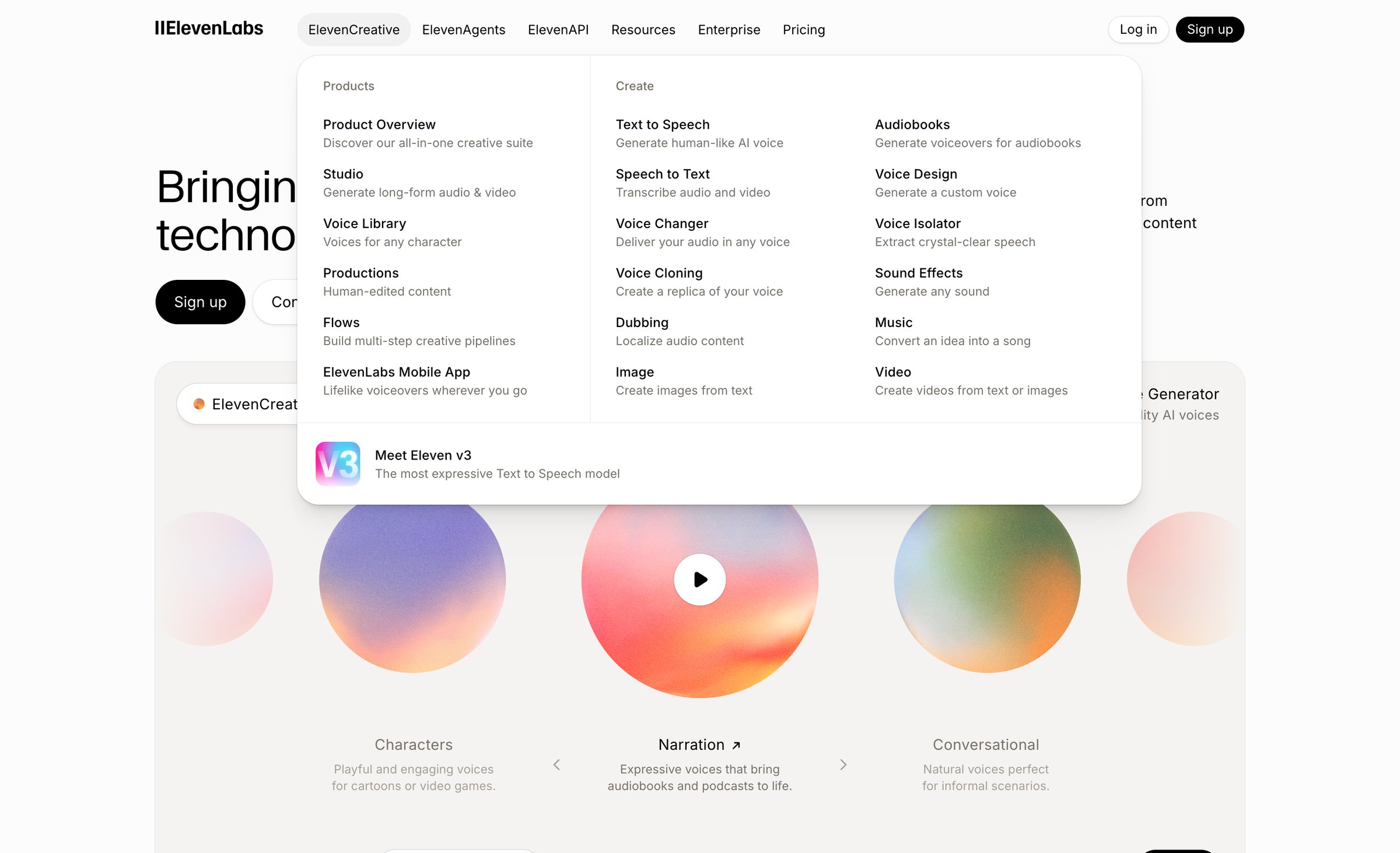This screenshot has width=1400, height=853.
Task: Open Voice Cloning link
Action: [699, 282]
